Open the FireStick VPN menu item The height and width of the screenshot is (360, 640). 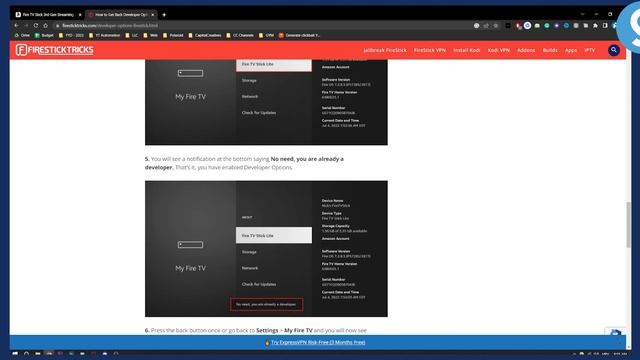tap(430, 50)
